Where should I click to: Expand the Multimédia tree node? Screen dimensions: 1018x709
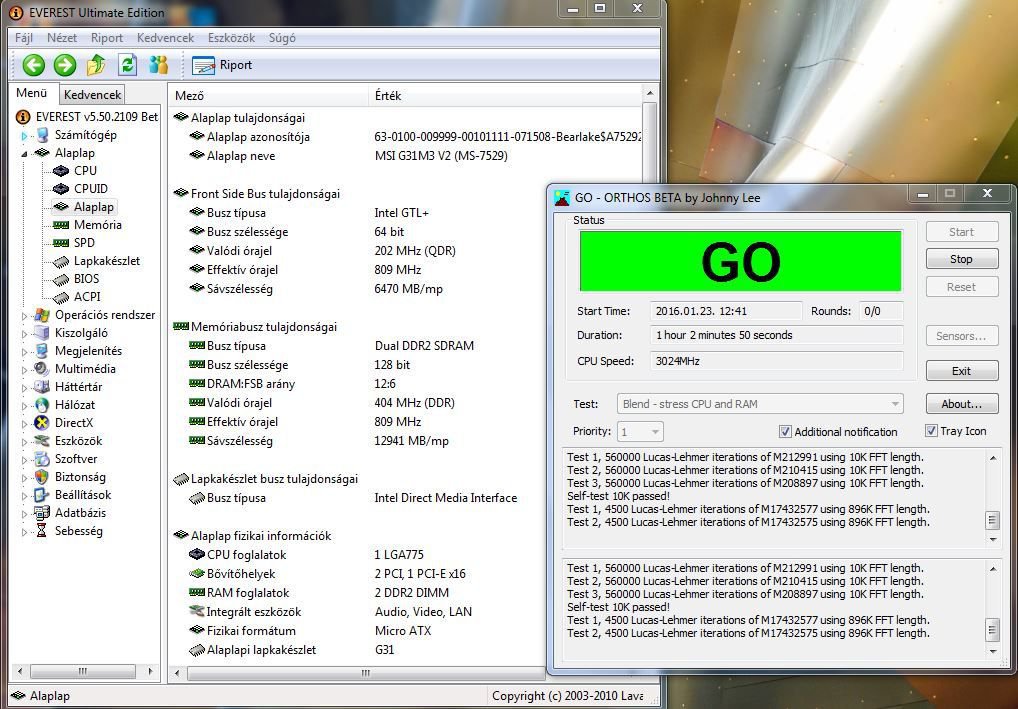24,369
